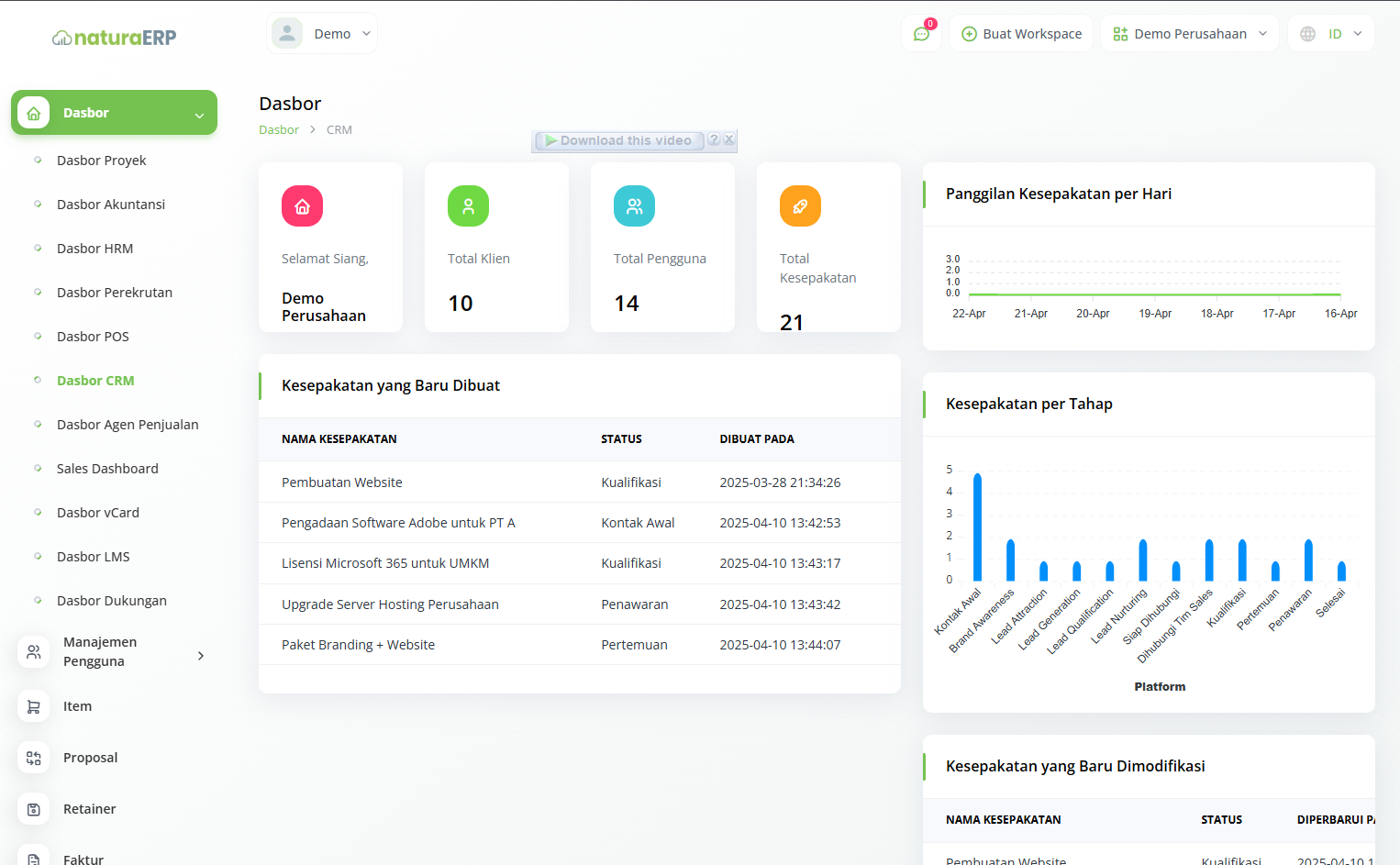Open Dasbor LMS in sidebar
The height and width of the screenshot is (865, 1400).
pos(94,557)
